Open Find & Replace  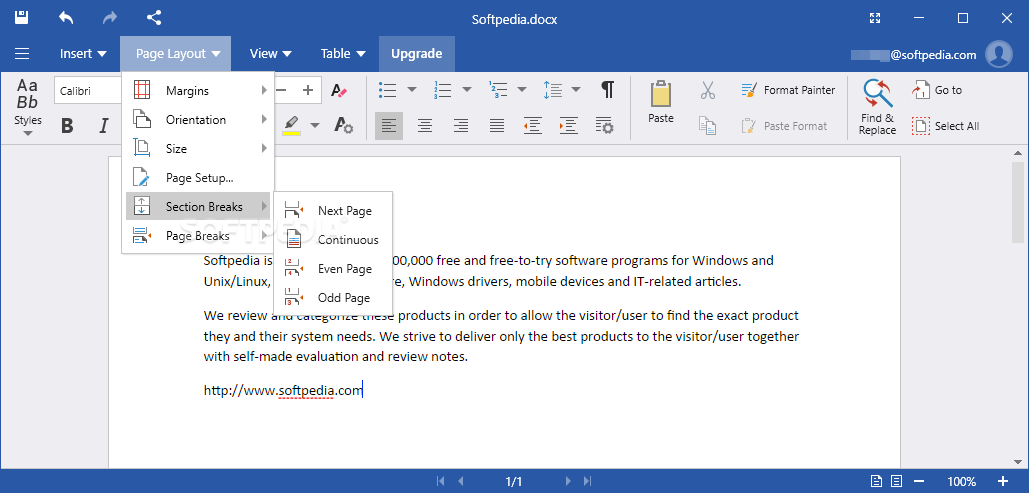tap(877, 107)
